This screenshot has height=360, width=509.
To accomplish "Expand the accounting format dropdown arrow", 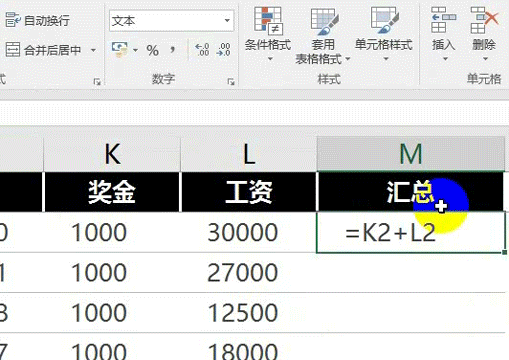I will (x=135, y=50).
